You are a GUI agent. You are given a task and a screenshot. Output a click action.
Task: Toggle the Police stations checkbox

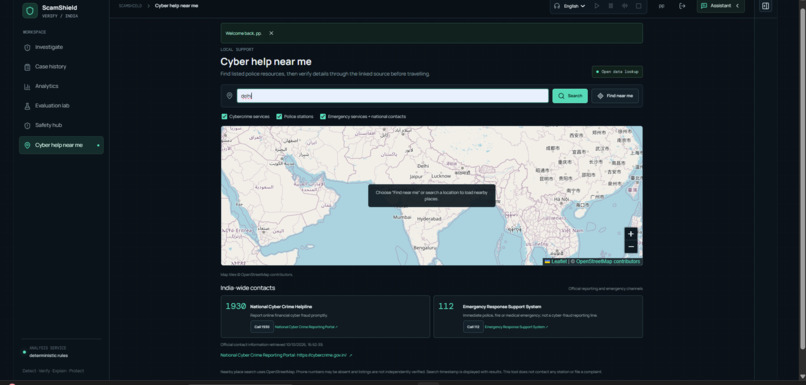(x=279, y=117)
